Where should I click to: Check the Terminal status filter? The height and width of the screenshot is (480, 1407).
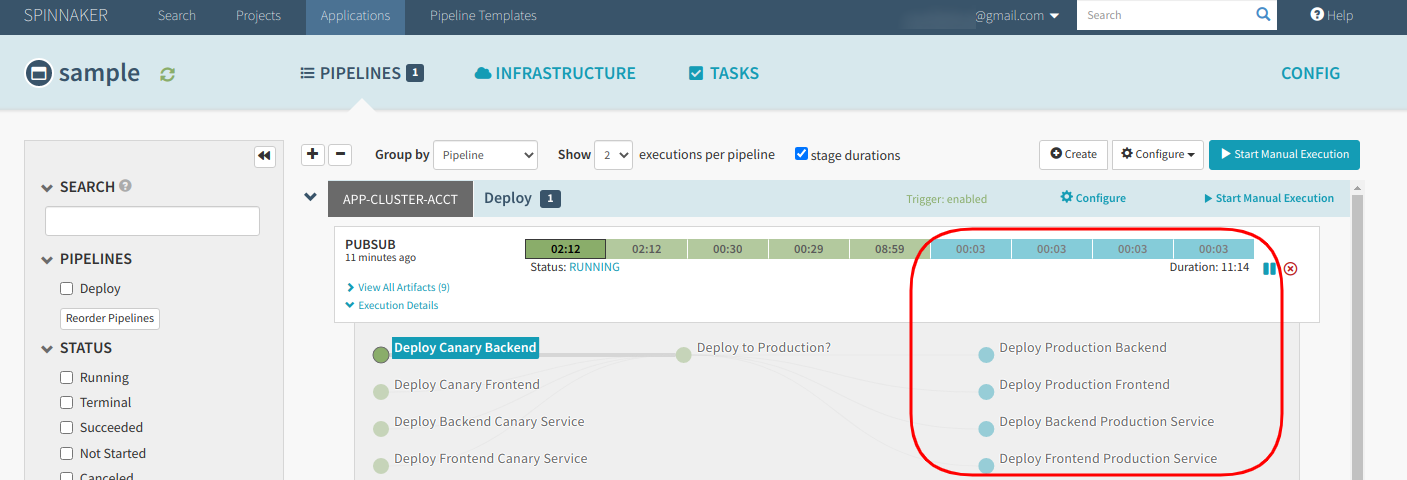tap(66, 402)
